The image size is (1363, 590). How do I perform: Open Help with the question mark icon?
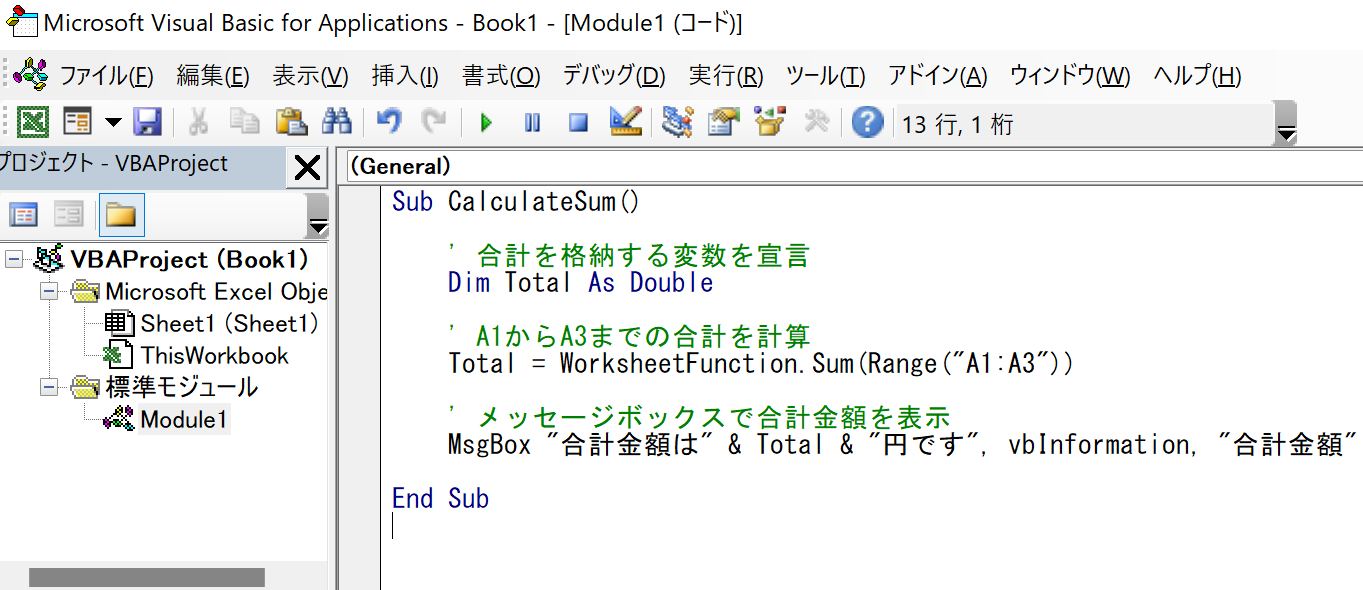(867, 123)
